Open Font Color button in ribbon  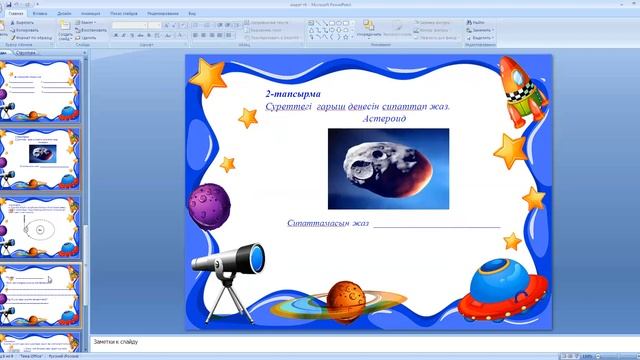pyautogui.click(x=181, y=36)
